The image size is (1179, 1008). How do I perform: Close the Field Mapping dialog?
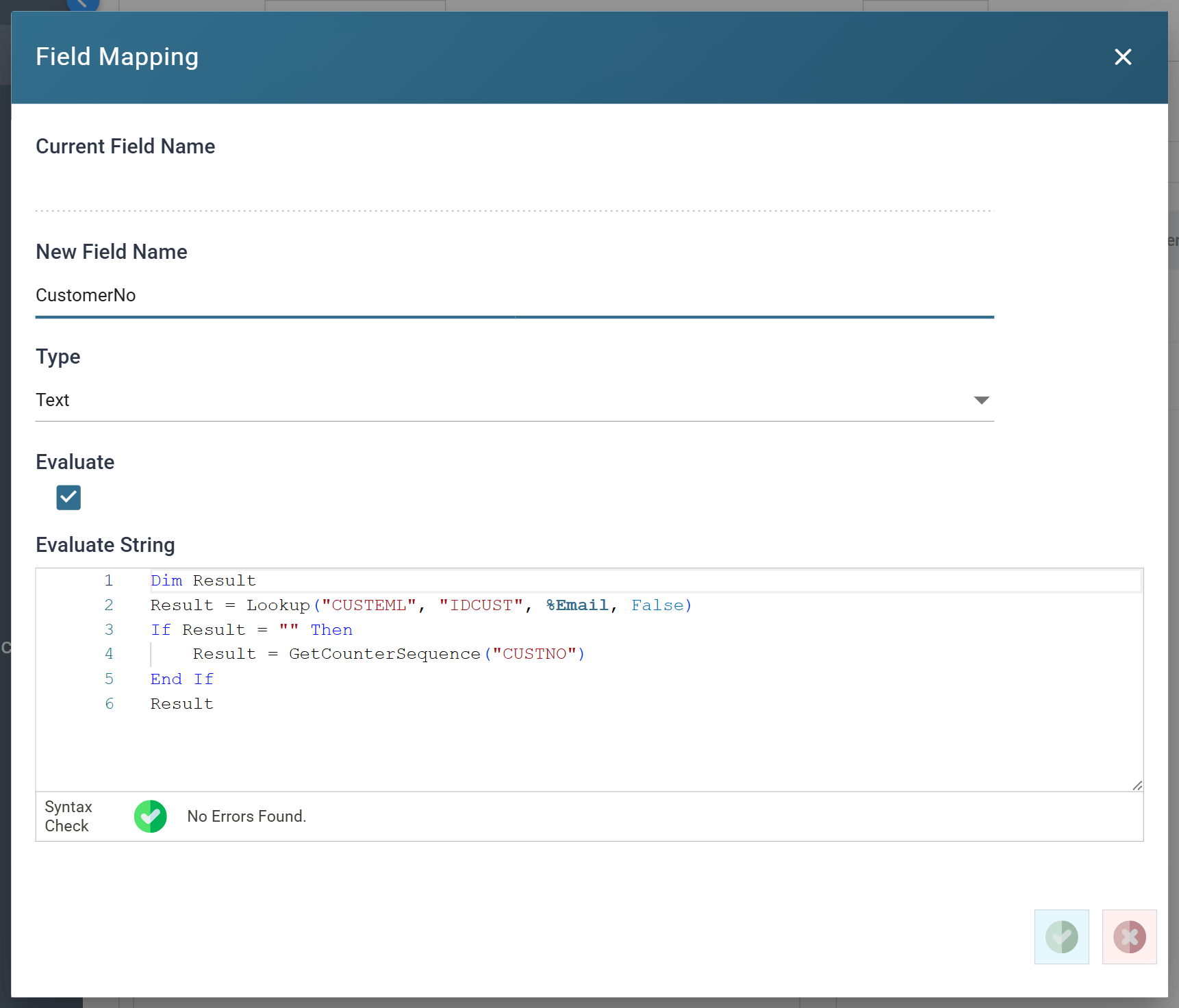1123,57
